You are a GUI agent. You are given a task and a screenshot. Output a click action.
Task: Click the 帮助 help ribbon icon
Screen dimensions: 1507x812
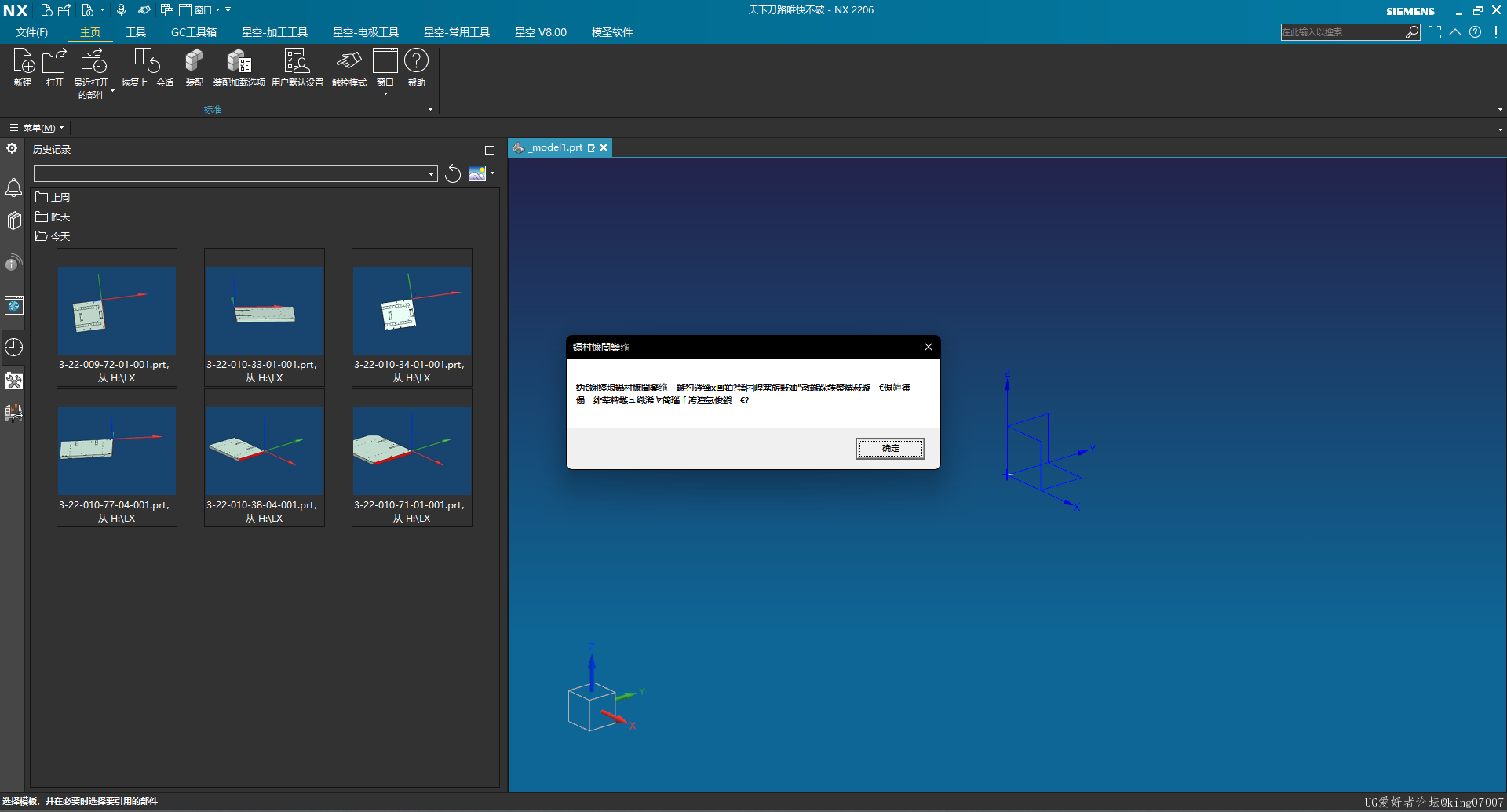(416, 67)
